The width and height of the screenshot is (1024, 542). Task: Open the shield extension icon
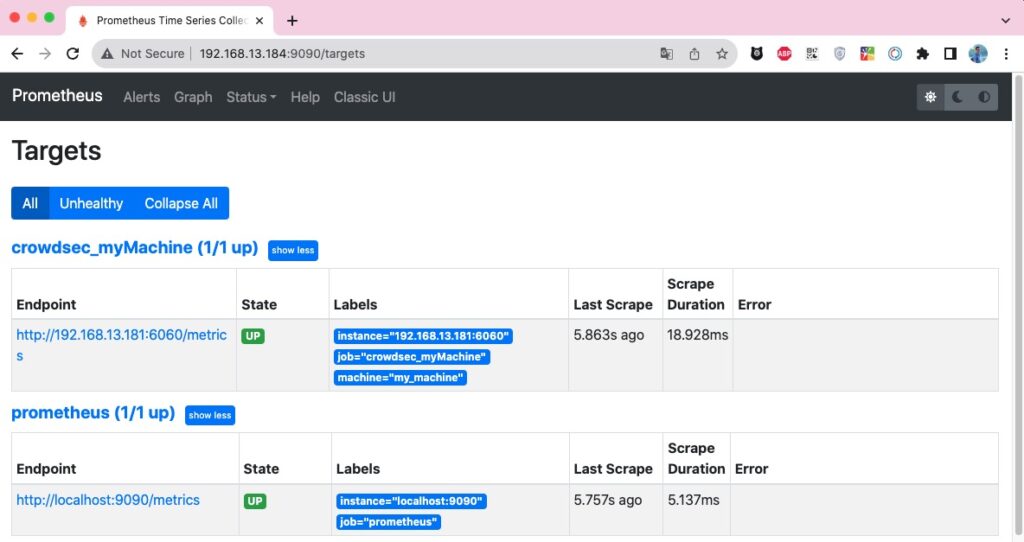pyautogui.click(x=840, y=54)
